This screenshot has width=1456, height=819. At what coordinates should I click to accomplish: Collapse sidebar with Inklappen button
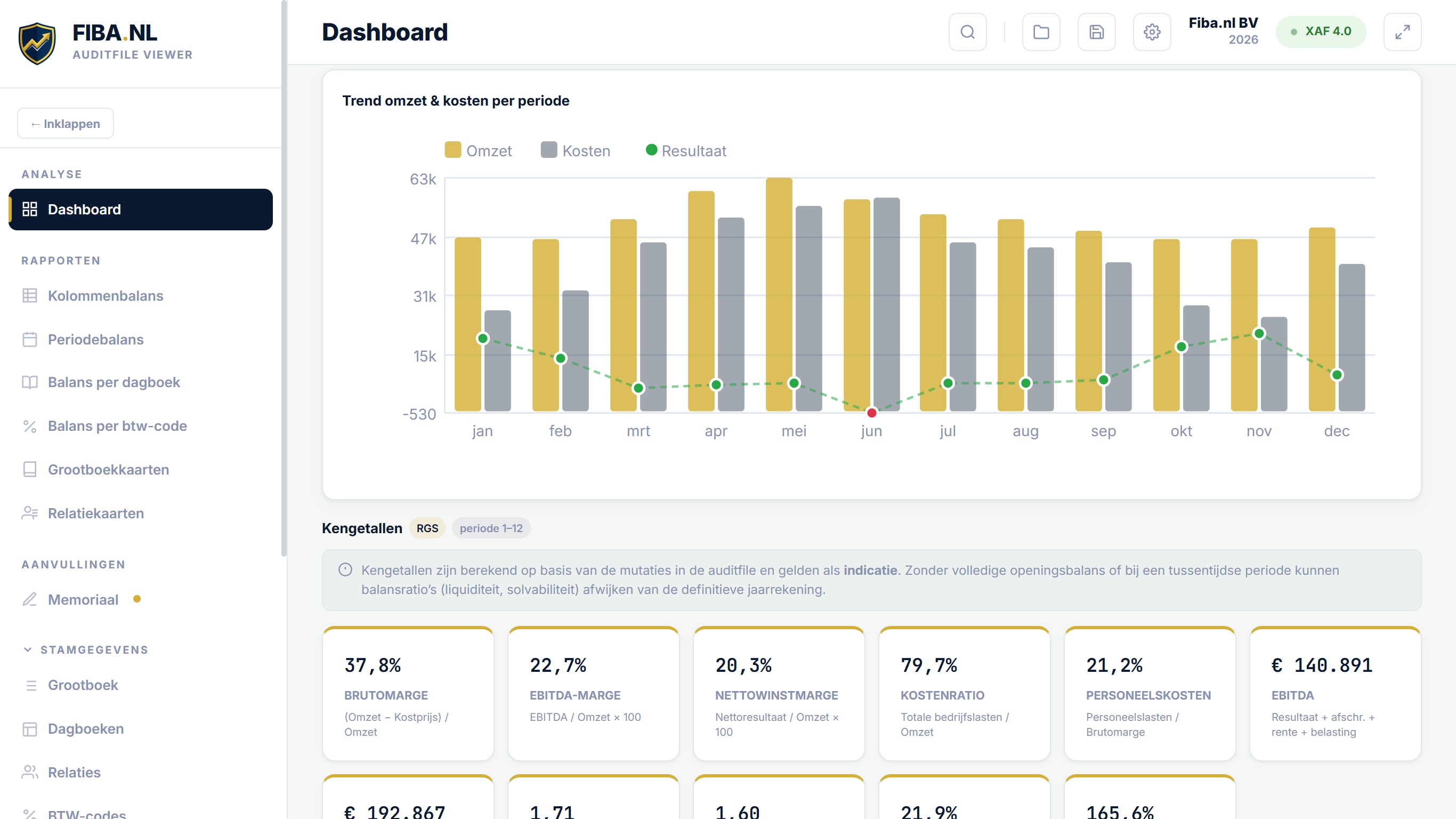click(x=66, y=123)
